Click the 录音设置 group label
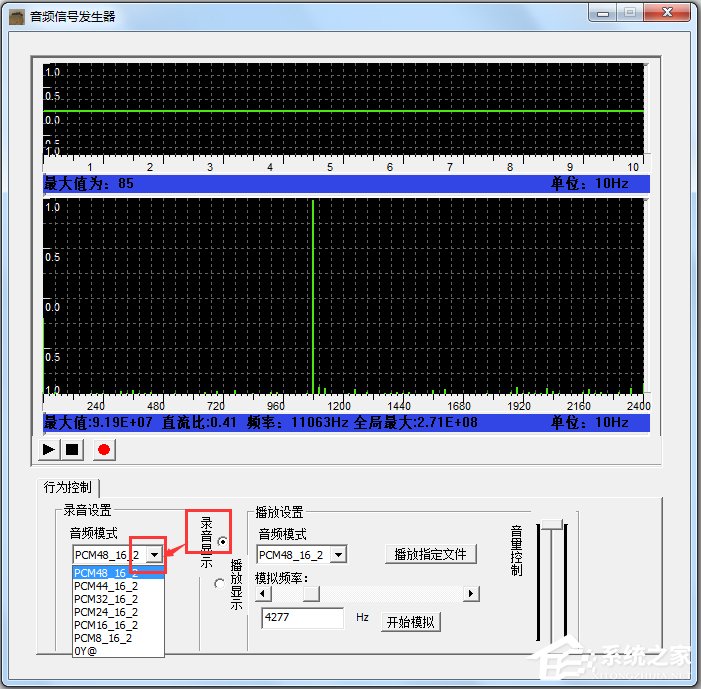Viewport: 701px width, 689px height. coord(87,510)
